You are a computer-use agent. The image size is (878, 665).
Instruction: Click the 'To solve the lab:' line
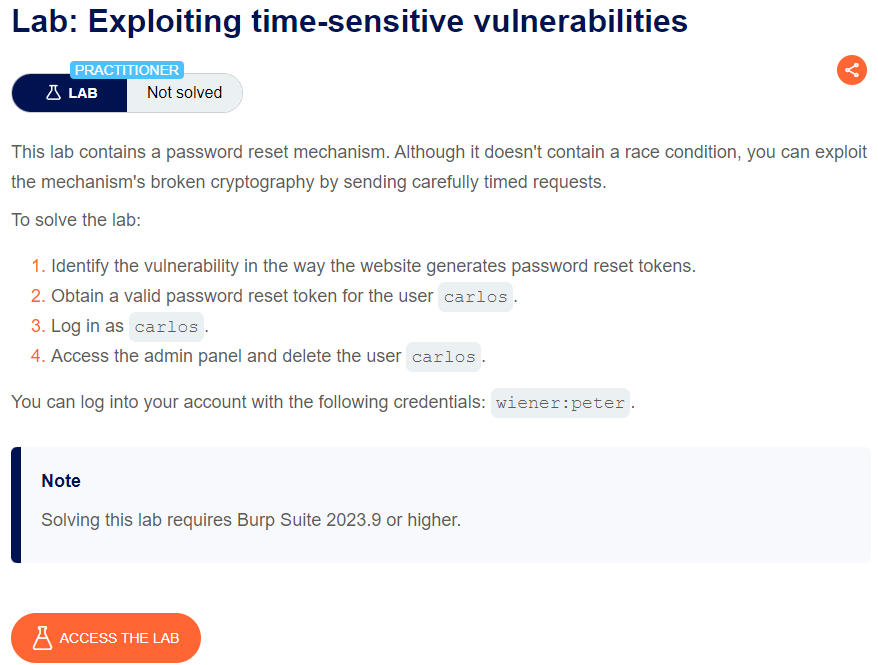tap(76, 219)
